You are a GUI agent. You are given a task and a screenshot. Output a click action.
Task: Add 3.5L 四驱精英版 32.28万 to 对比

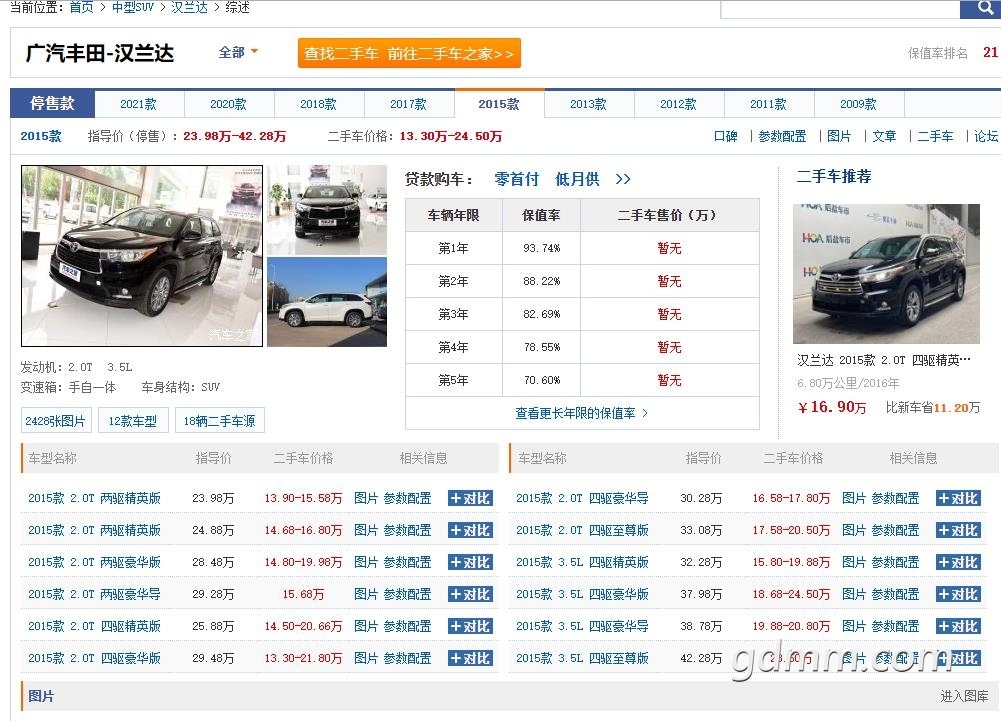tap(958, 562)
